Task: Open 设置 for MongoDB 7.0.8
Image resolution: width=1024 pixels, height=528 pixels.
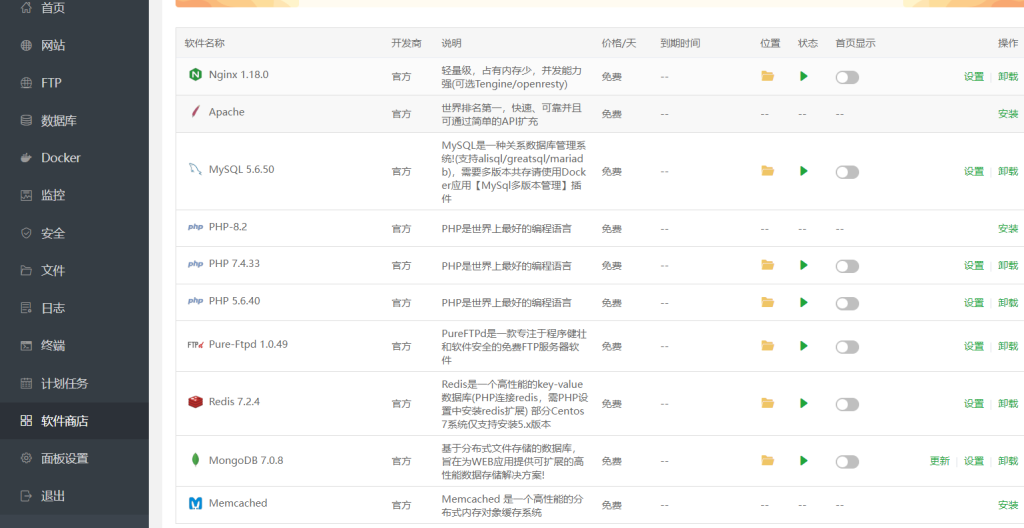Action: (974, 461)
